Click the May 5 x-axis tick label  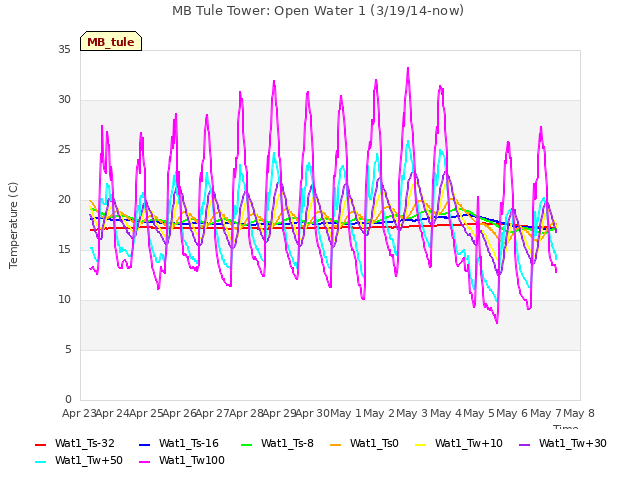pos(479,413)
